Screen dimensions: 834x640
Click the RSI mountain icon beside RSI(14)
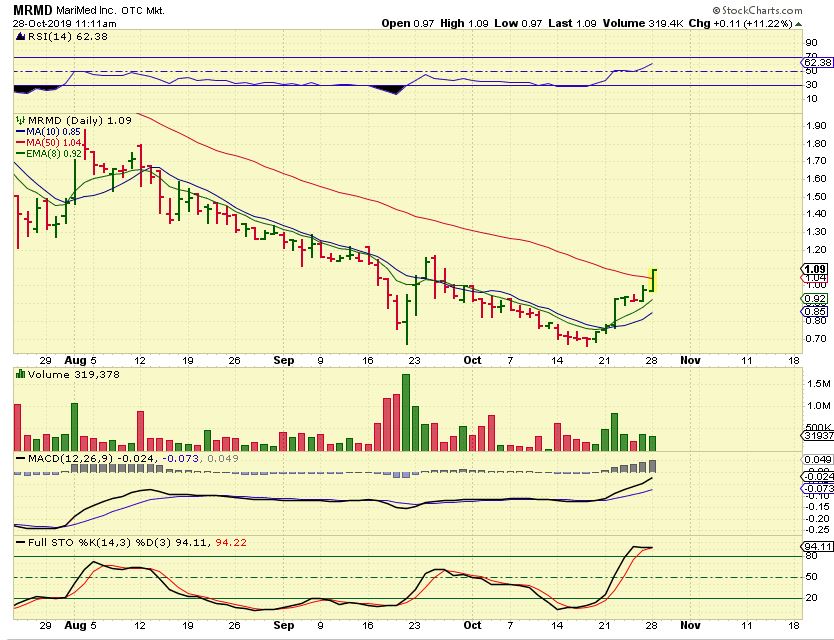click(x=20, y=37)
